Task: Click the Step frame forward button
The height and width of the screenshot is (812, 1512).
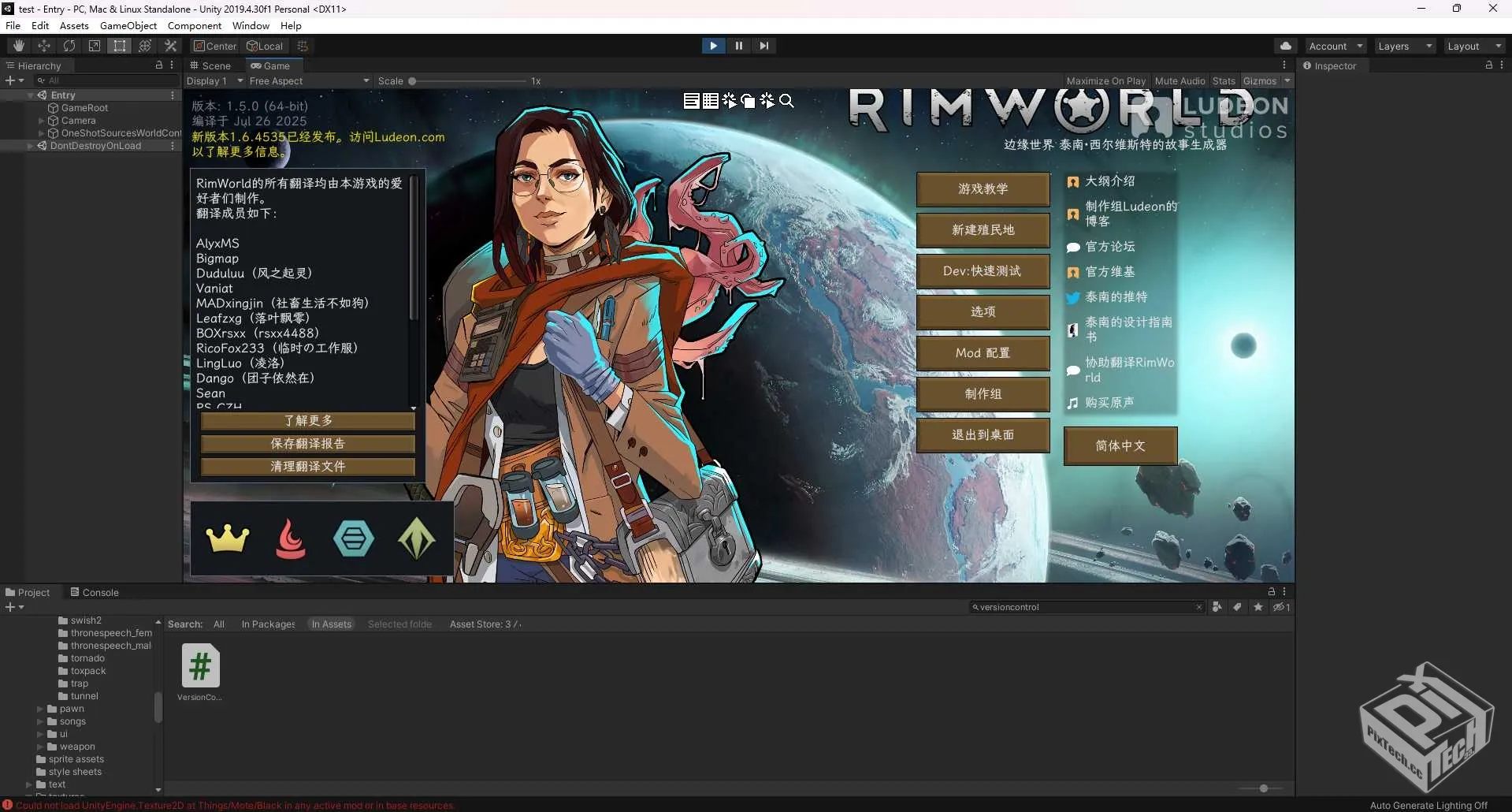Action: [x=763, y=46]
